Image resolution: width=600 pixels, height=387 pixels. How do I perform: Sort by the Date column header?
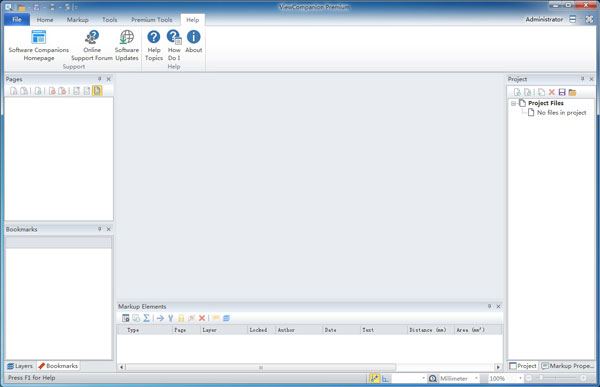coord(341,330)
